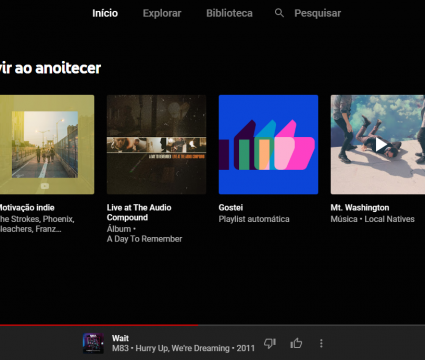Click the Playlist automática subtitle

point(254,219)
